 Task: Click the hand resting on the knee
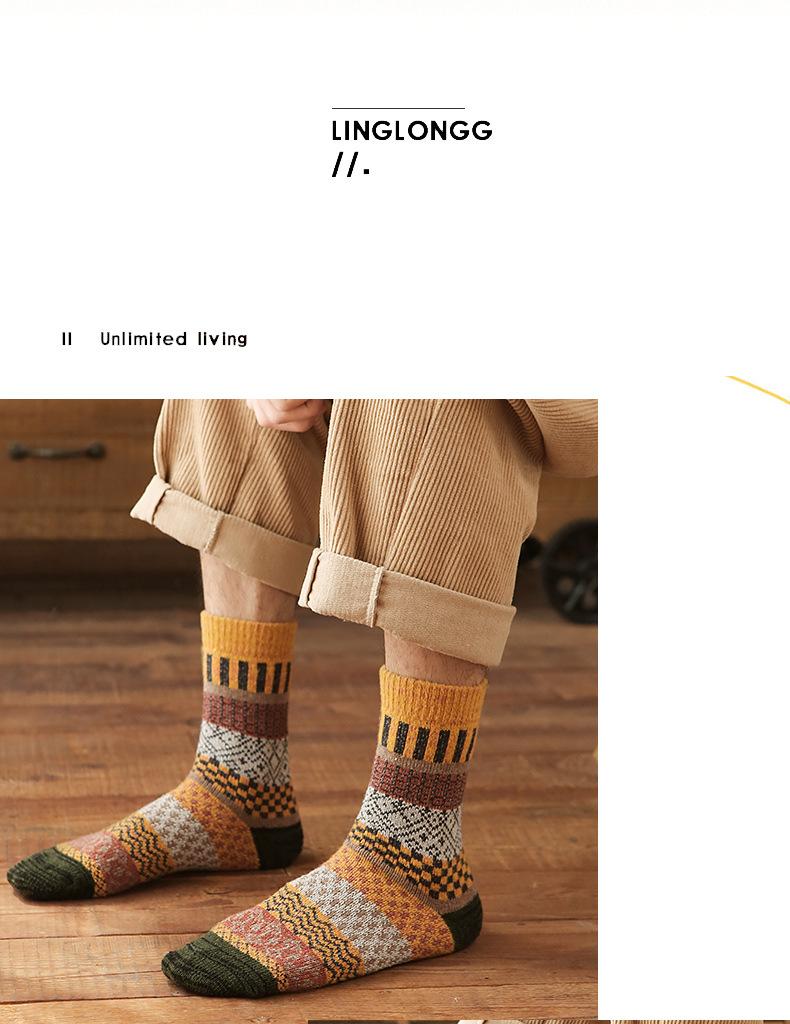(289, 414)
